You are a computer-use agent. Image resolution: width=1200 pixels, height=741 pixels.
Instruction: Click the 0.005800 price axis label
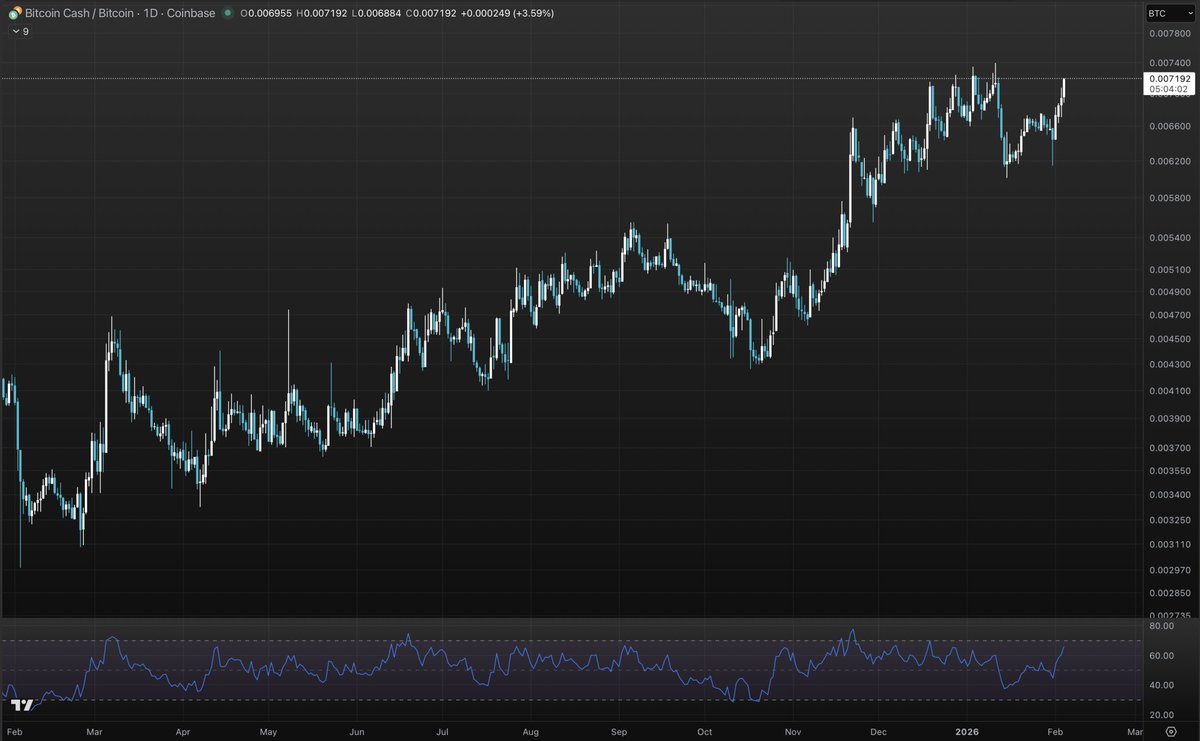tap(1169, 198)
